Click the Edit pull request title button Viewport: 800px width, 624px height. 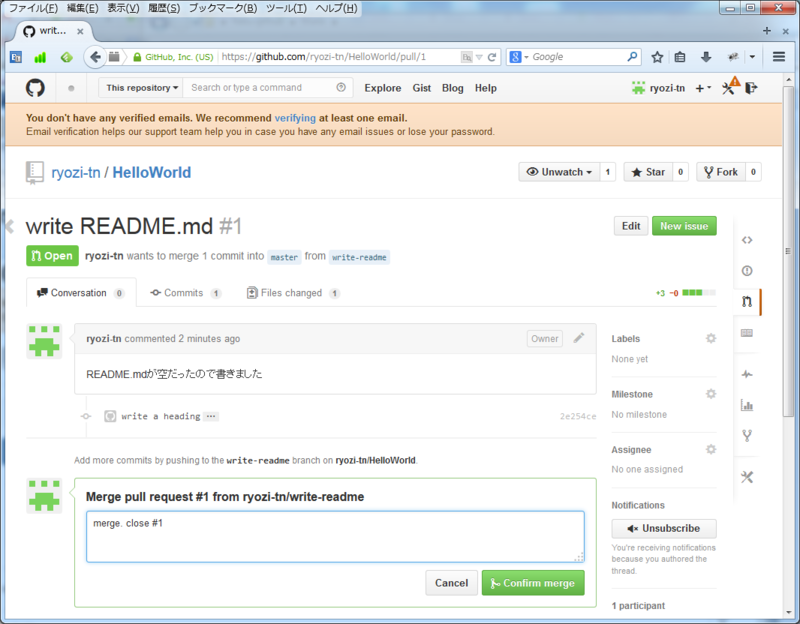coord(631,226)
